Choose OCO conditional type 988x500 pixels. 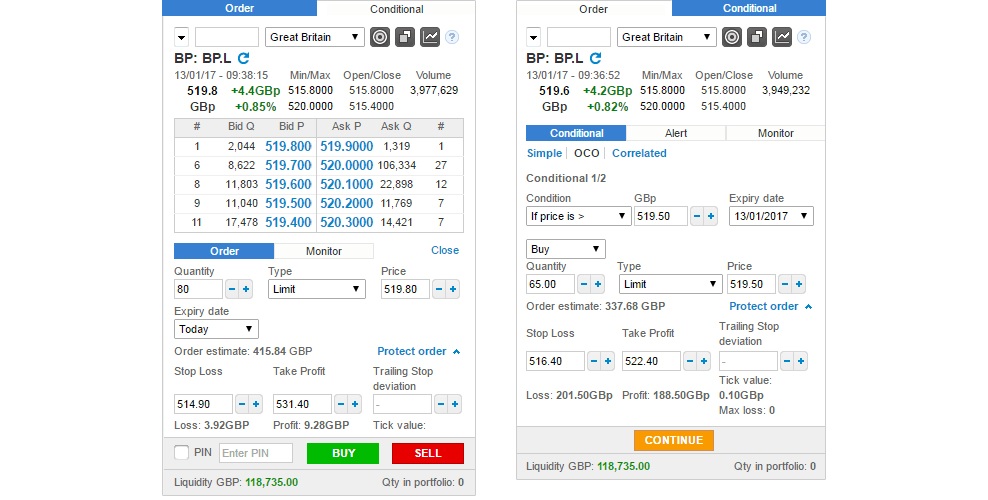[x=587, y=153]
